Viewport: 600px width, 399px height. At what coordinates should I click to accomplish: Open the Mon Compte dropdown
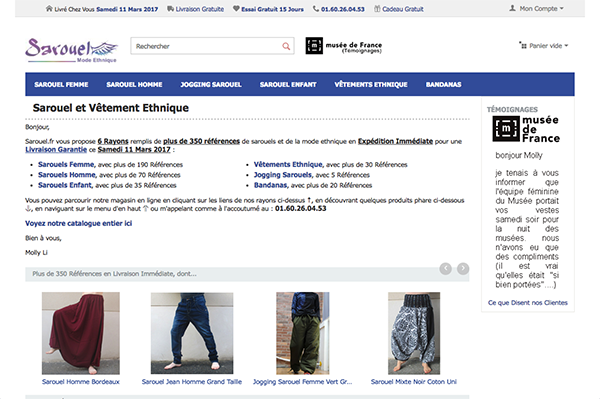pos(536,8)
